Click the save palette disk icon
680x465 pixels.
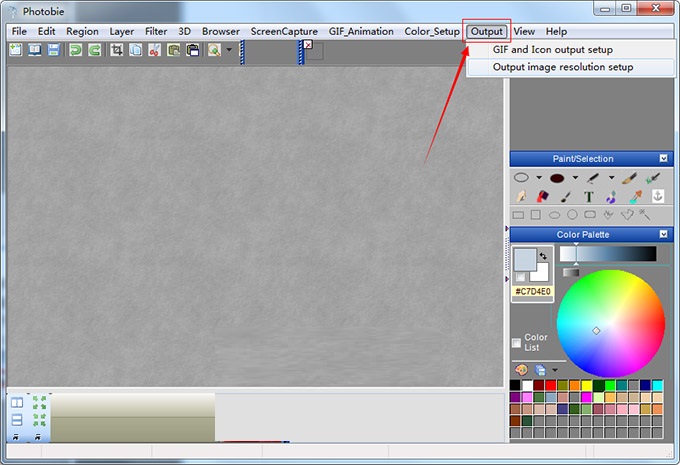point(540,370)
